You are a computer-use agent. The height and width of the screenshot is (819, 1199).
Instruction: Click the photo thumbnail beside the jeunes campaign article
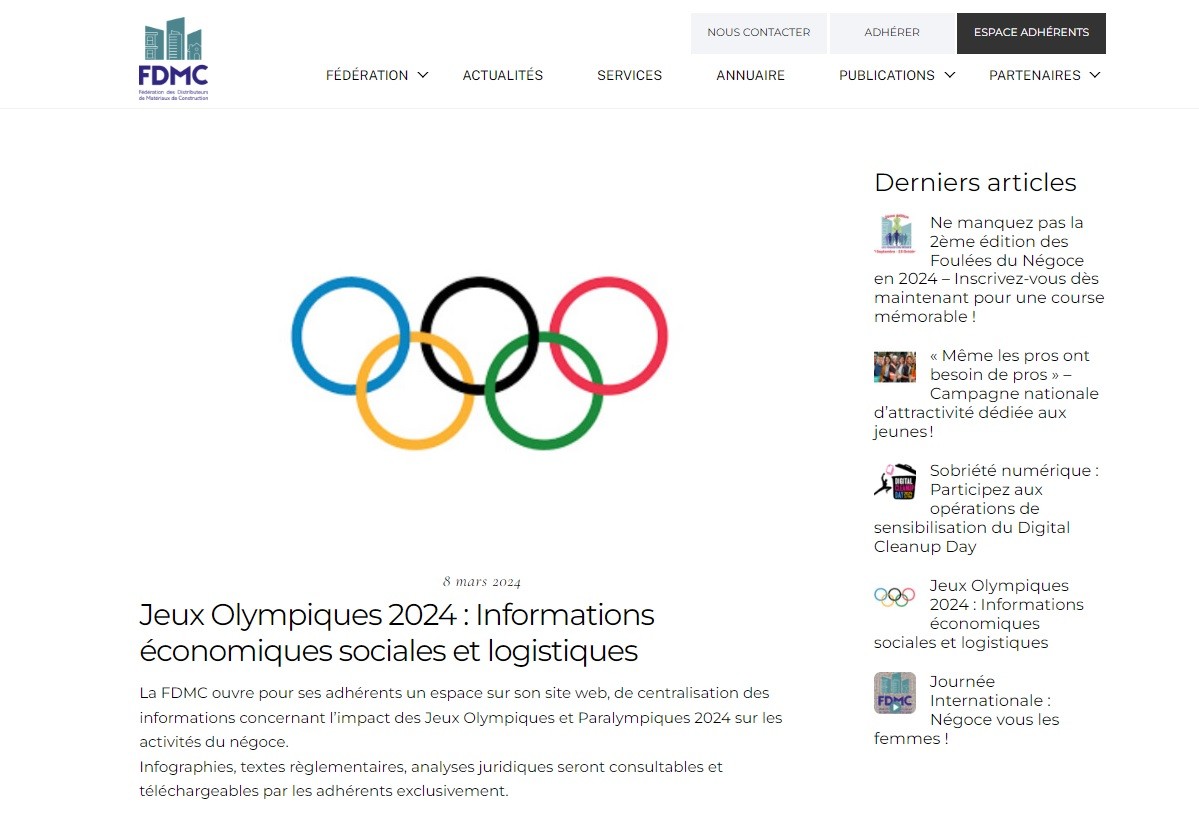click(x=894, y=367)
